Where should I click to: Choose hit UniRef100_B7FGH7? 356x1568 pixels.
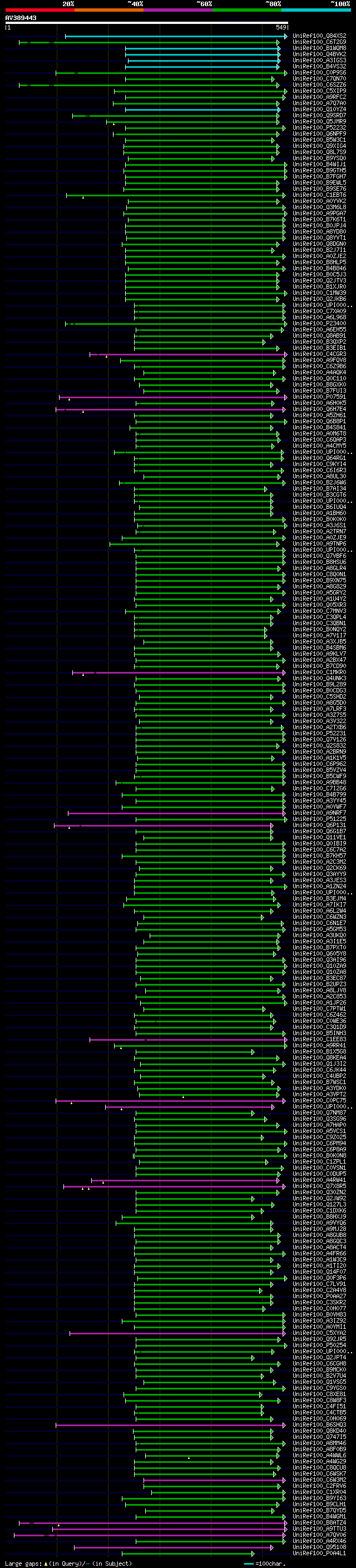tap(319, 176)
